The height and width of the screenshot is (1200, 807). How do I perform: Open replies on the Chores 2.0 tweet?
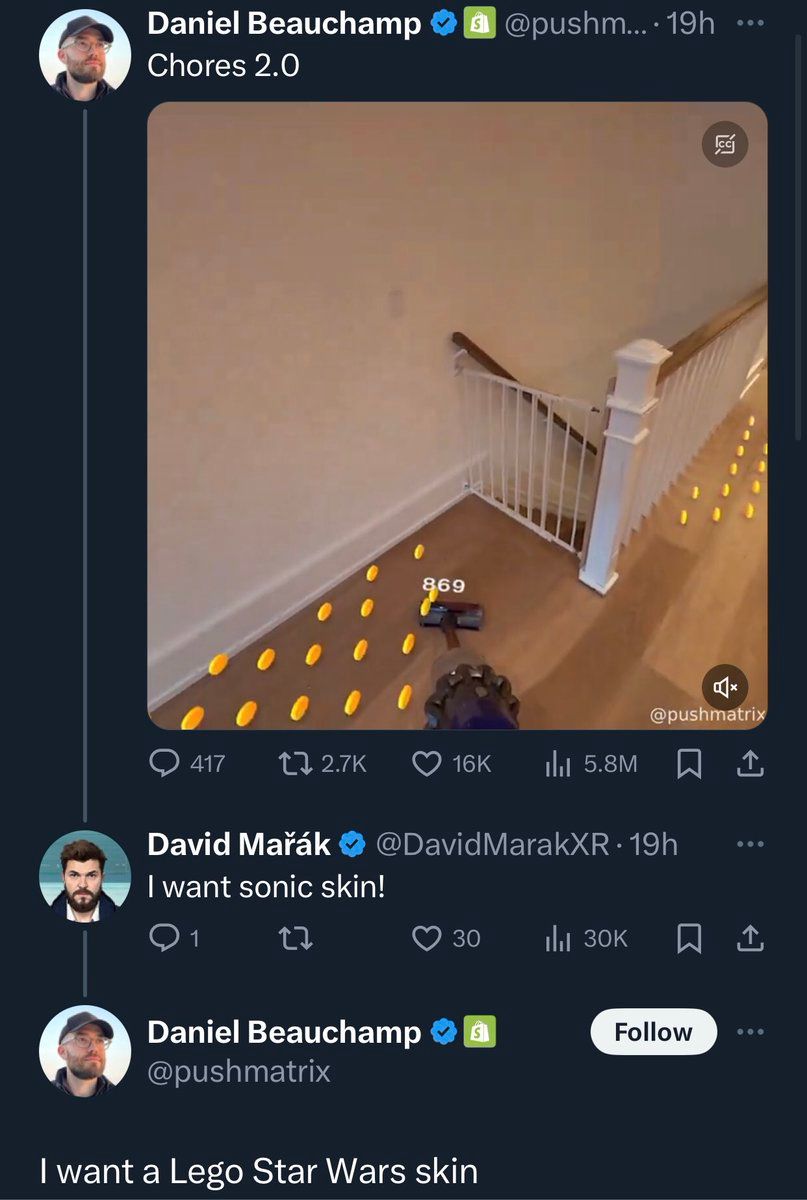click(164, 764)
